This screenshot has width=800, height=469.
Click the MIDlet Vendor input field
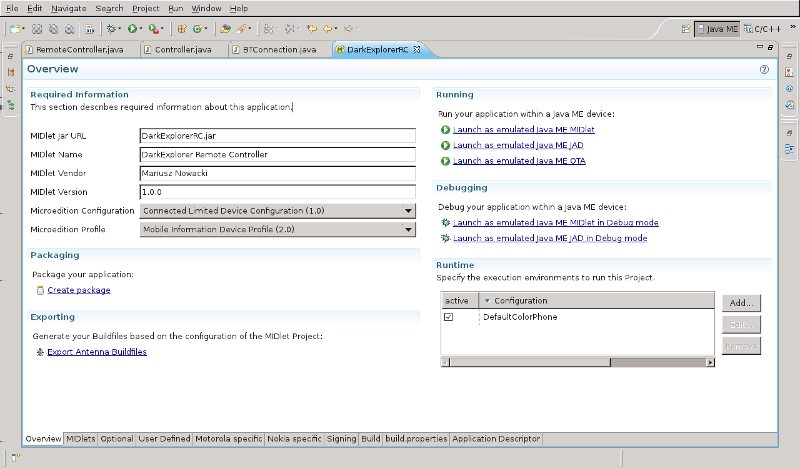pos(278,173)
